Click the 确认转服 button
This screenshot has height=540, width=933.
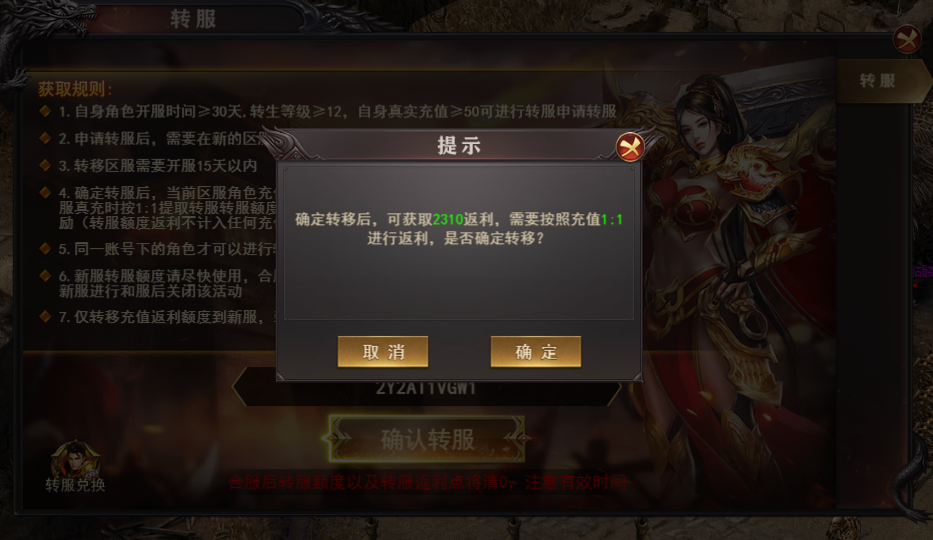coord(427,439)
